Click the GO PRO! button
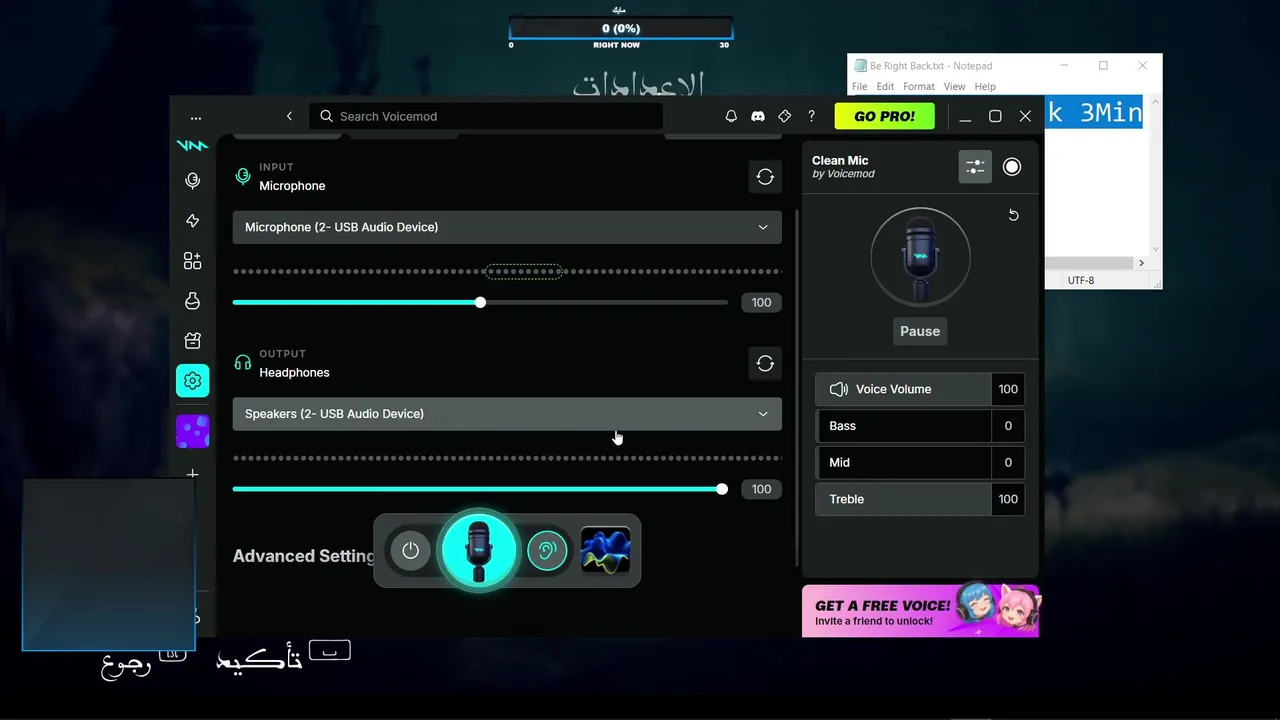1280x720 pixels. coord(884,116)
